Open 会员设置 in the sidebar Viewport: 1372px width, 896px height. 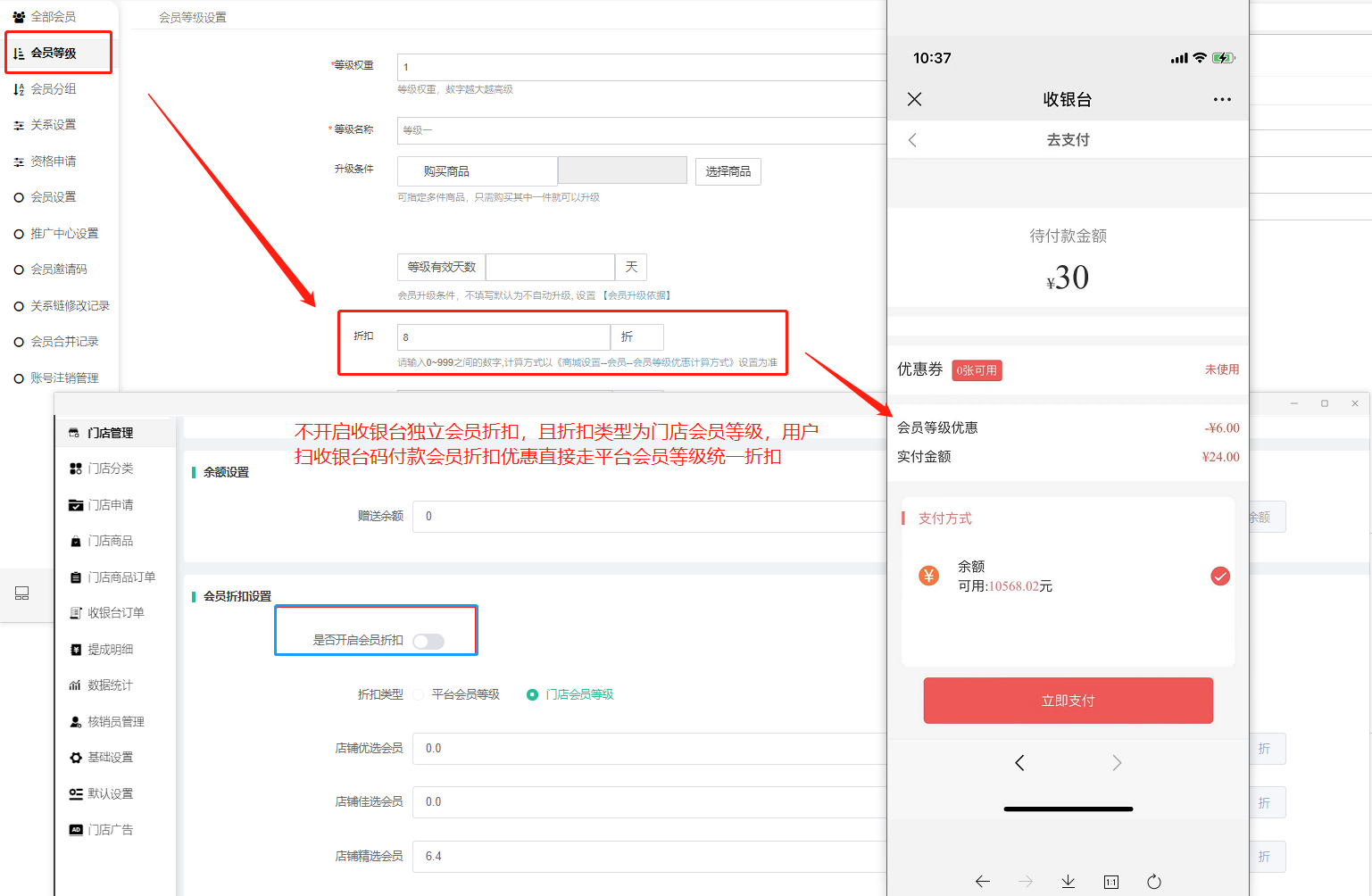(x=54, y=197)
